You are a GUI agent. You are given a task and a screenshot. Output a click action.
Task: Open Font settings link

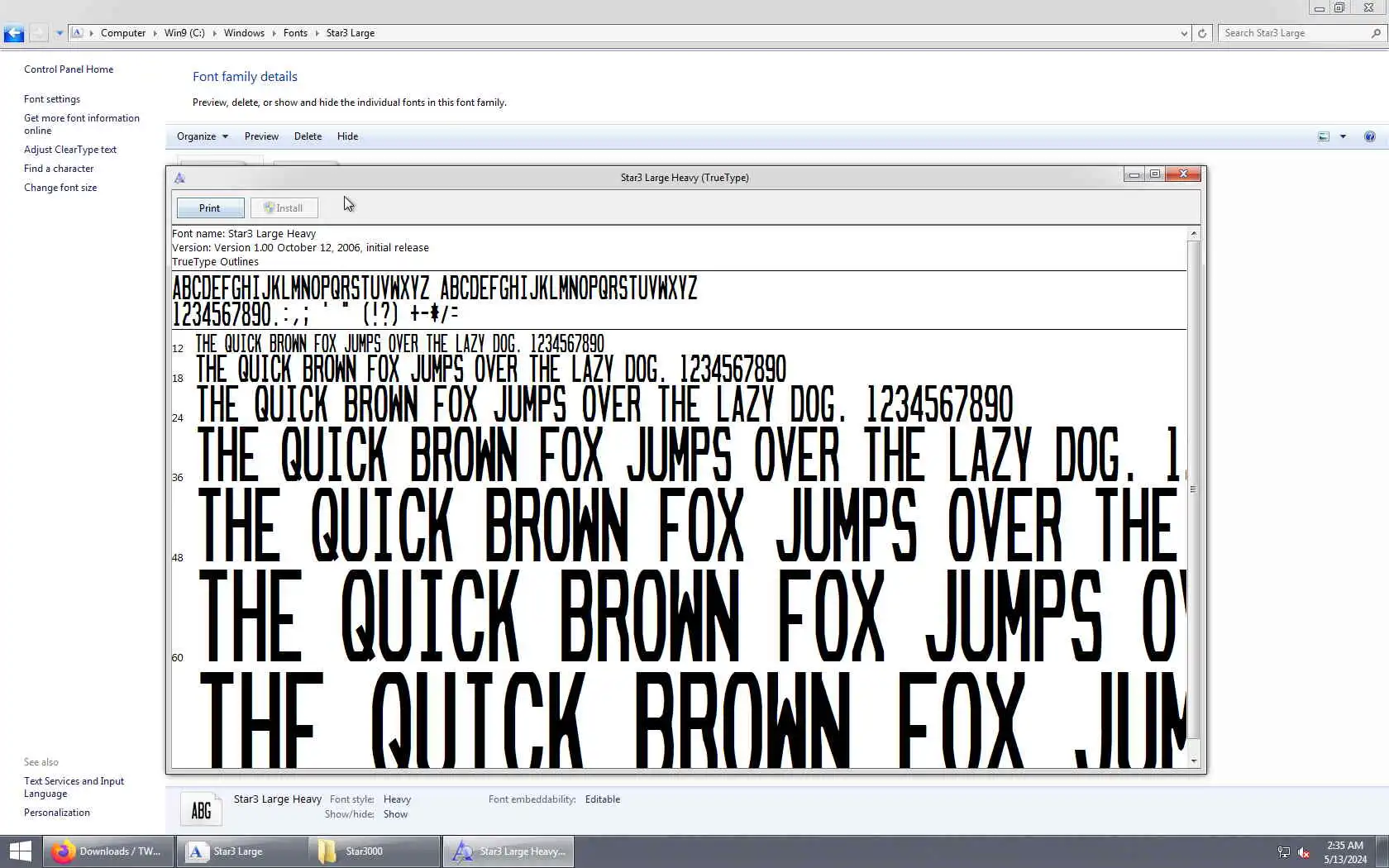tap(52, 99)
